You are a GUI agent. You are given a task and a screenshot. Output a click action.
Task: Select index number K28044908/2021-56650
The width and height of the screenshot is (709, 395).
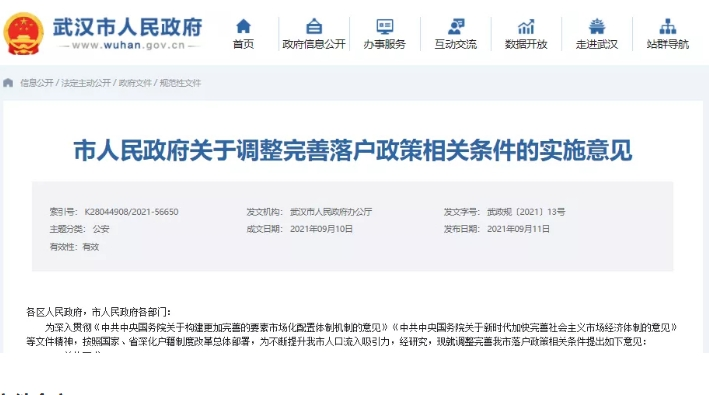[131, 212]
